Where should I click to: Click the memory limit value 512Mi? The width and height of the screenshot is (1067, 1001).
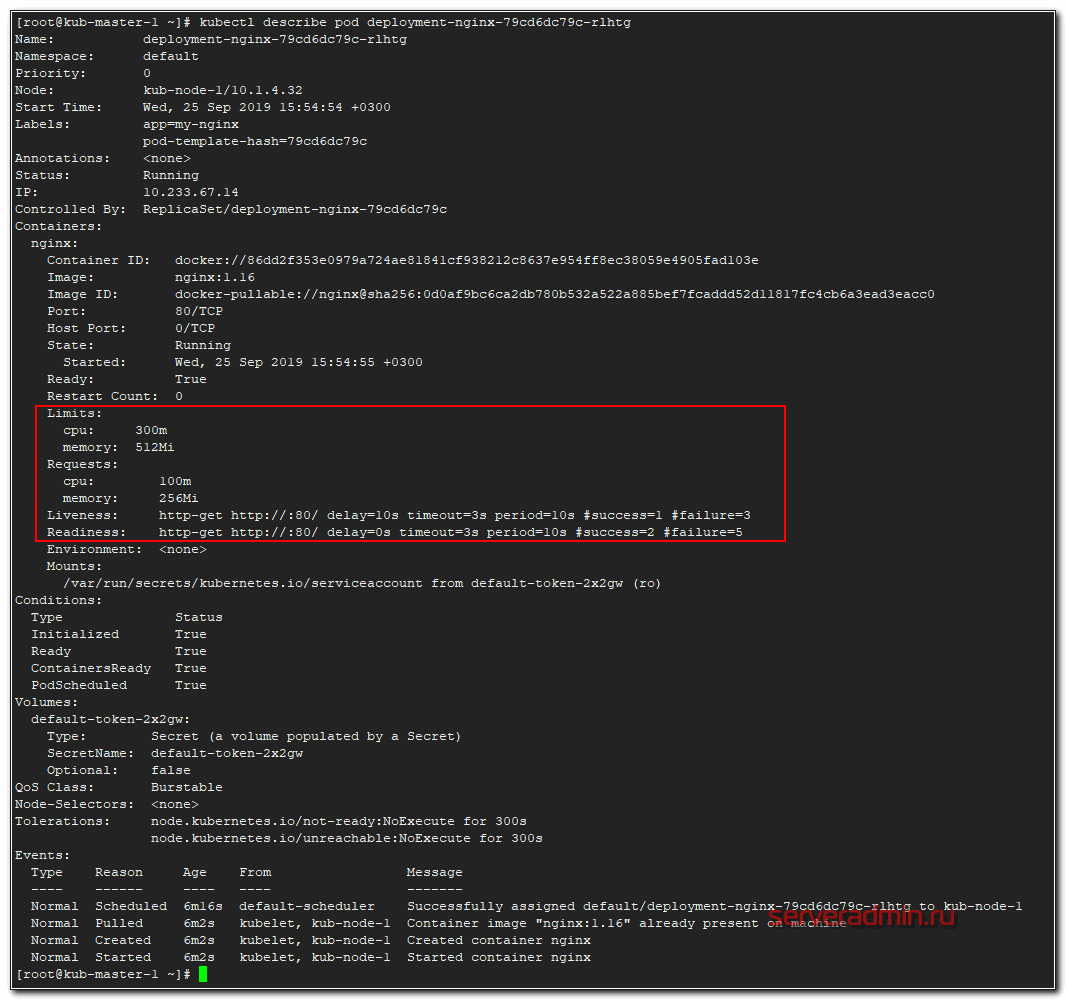click(155, 447)
